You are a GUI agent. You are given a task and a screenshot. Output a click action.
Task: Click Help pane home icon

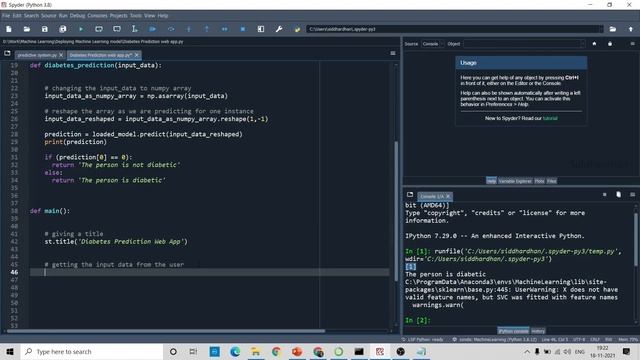click(594, 44)
